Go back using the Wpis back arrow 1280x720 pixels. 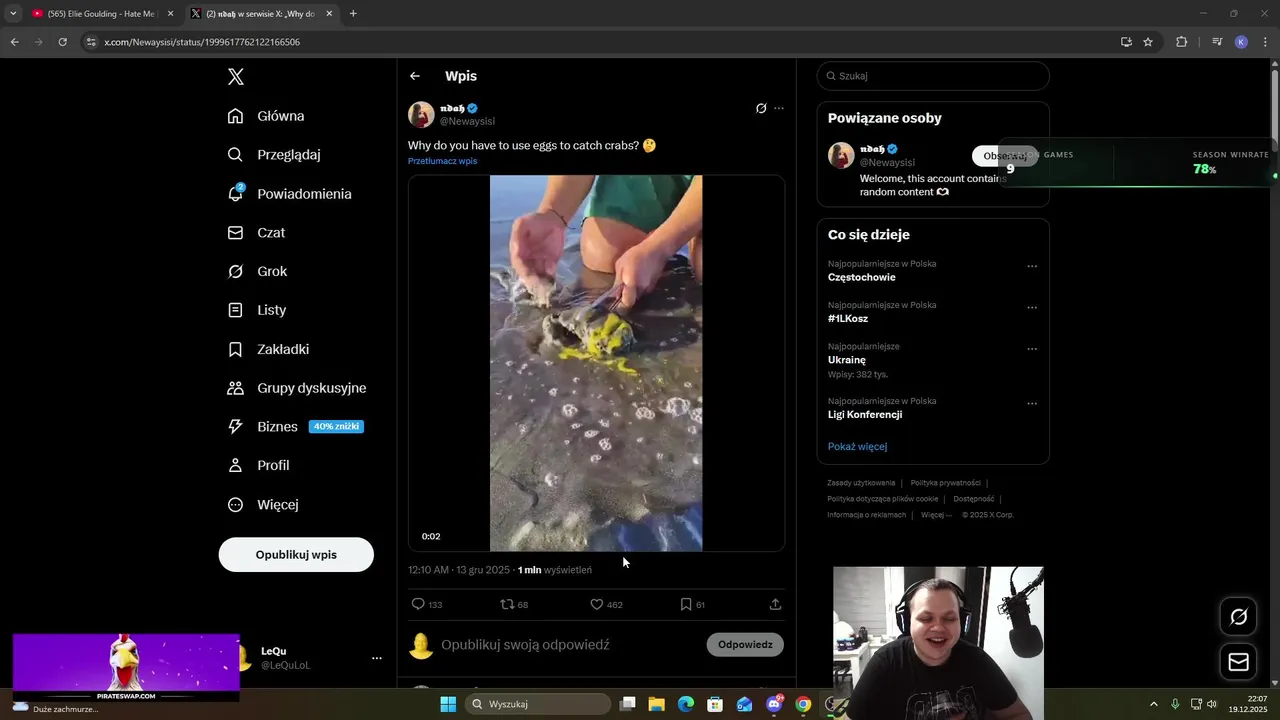click(415, 76)
